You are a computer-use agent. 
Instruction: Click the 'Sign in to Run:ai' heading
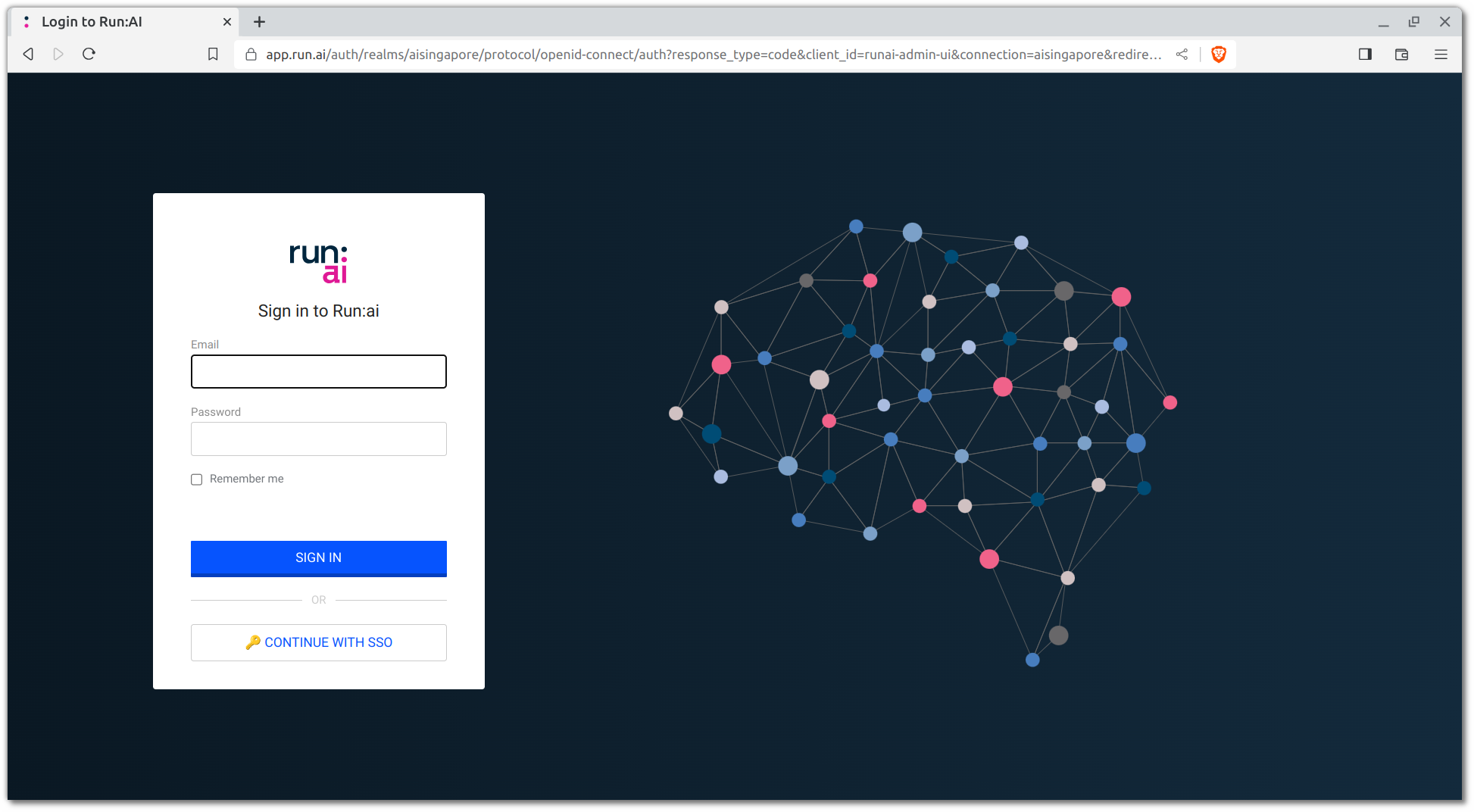tap(318, 311)
